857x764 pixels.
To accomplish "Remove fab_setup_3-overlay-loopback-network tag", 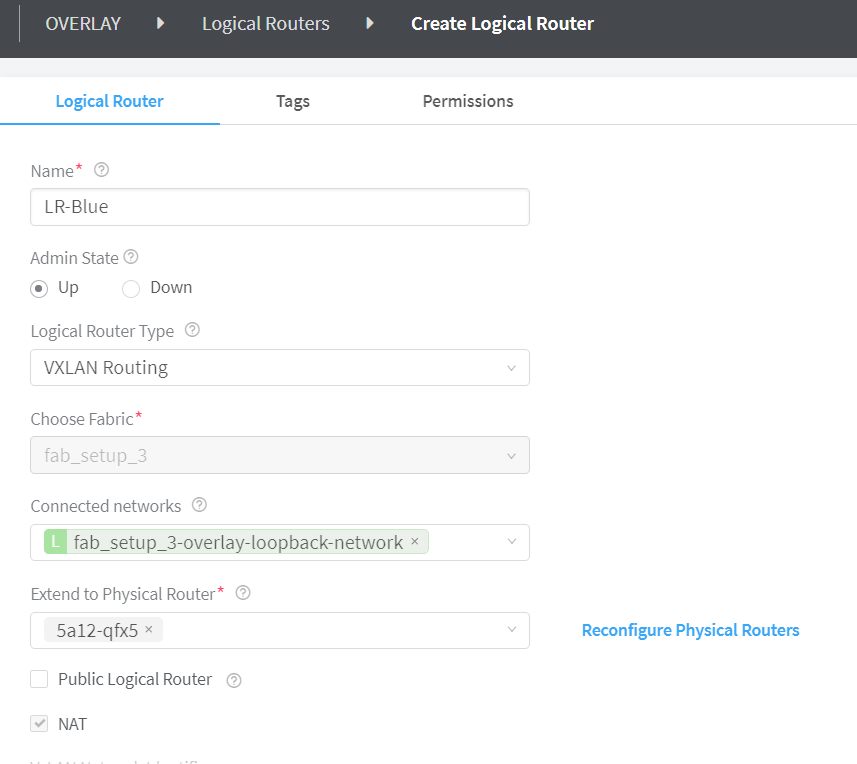I will 415,541.
